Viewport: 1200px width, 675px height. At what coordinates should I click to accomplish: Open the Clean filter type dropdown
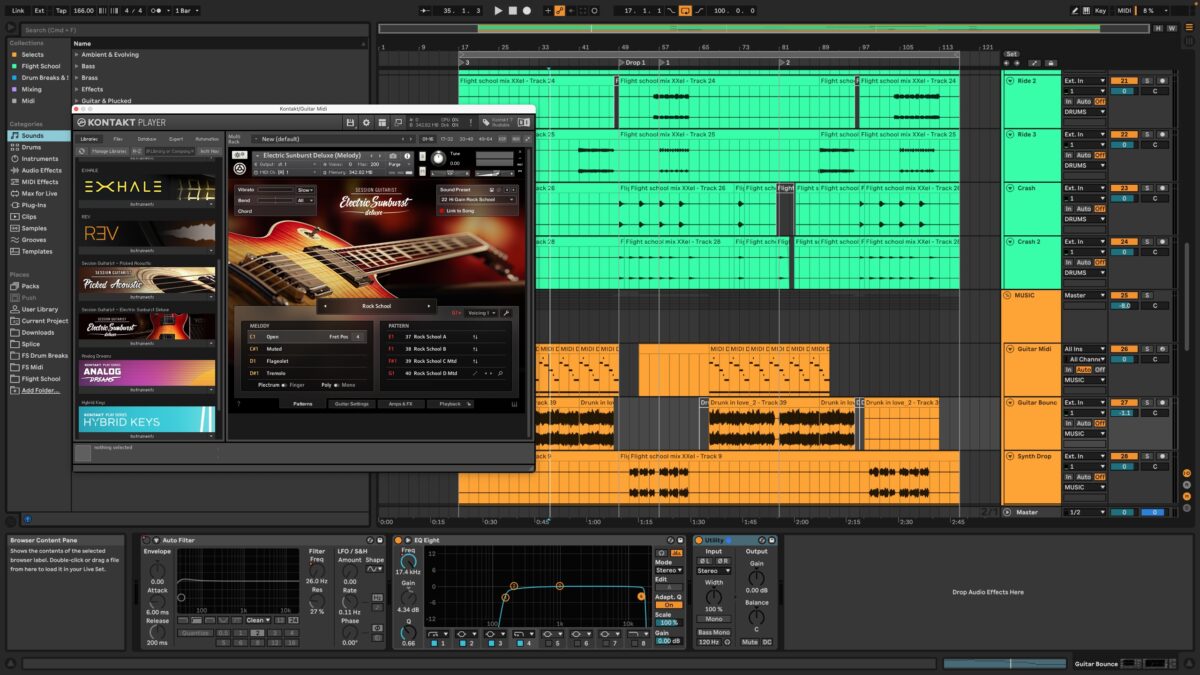click(258, 620)
